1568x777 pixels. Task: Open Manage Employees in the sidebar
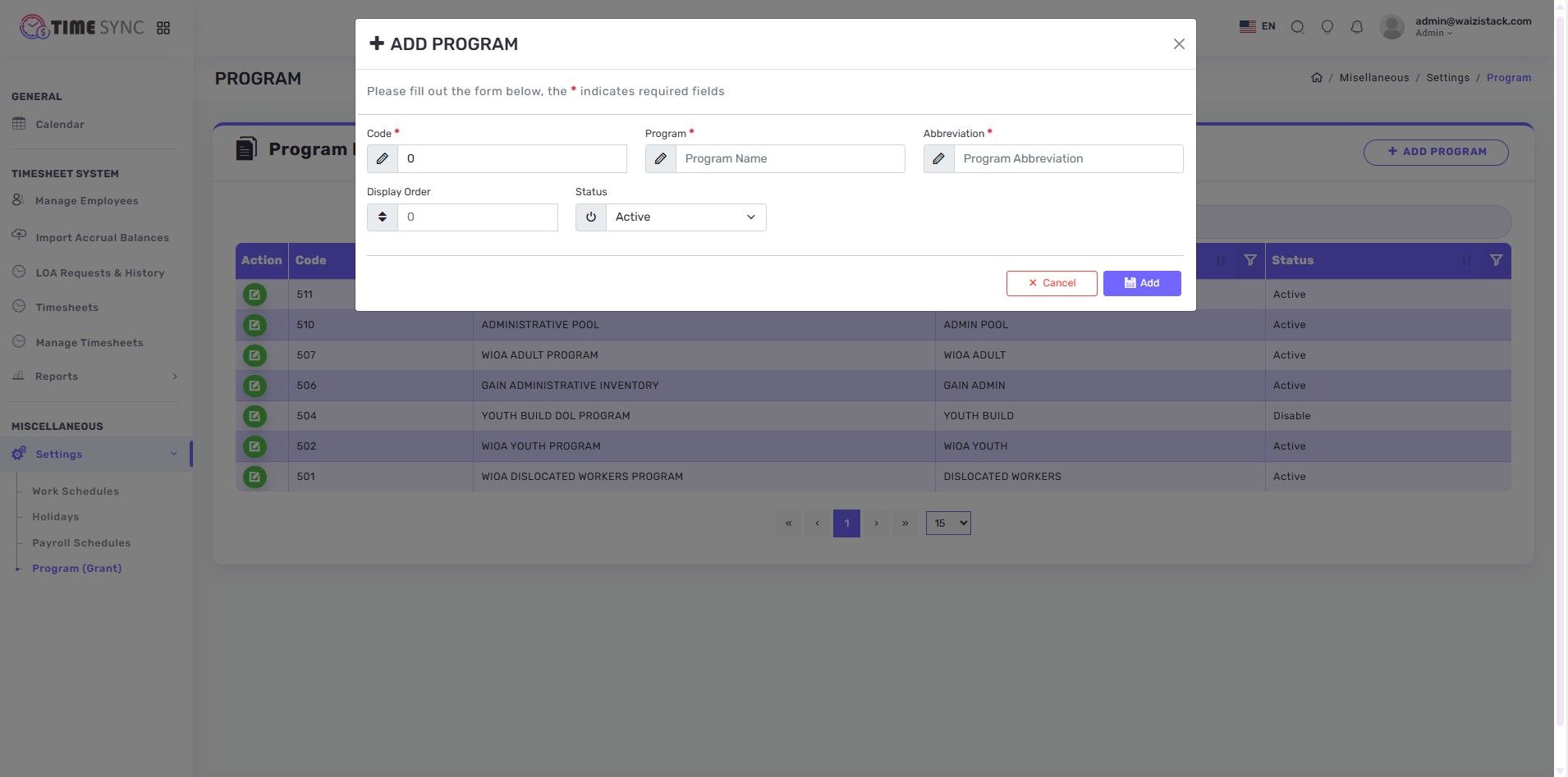click(x=86, y=201)
